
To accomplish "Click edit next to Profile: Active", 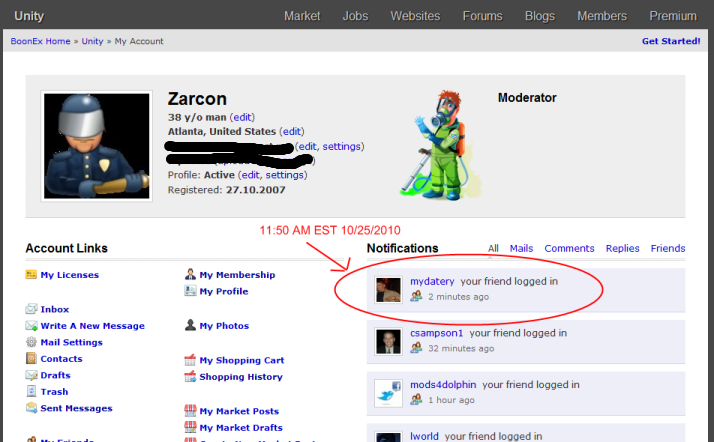I will click(250, 175).
